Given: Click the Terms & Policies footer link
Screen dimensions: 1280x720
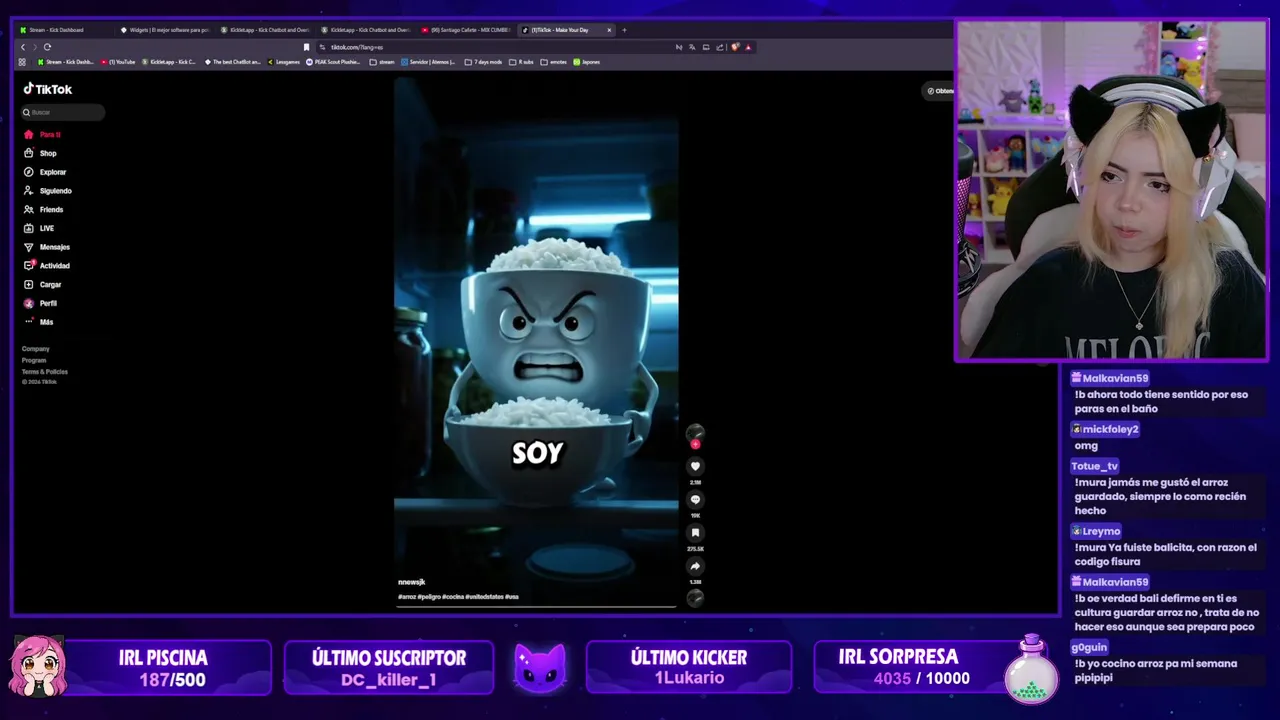Looking at the screenshot, I should 45,371.
